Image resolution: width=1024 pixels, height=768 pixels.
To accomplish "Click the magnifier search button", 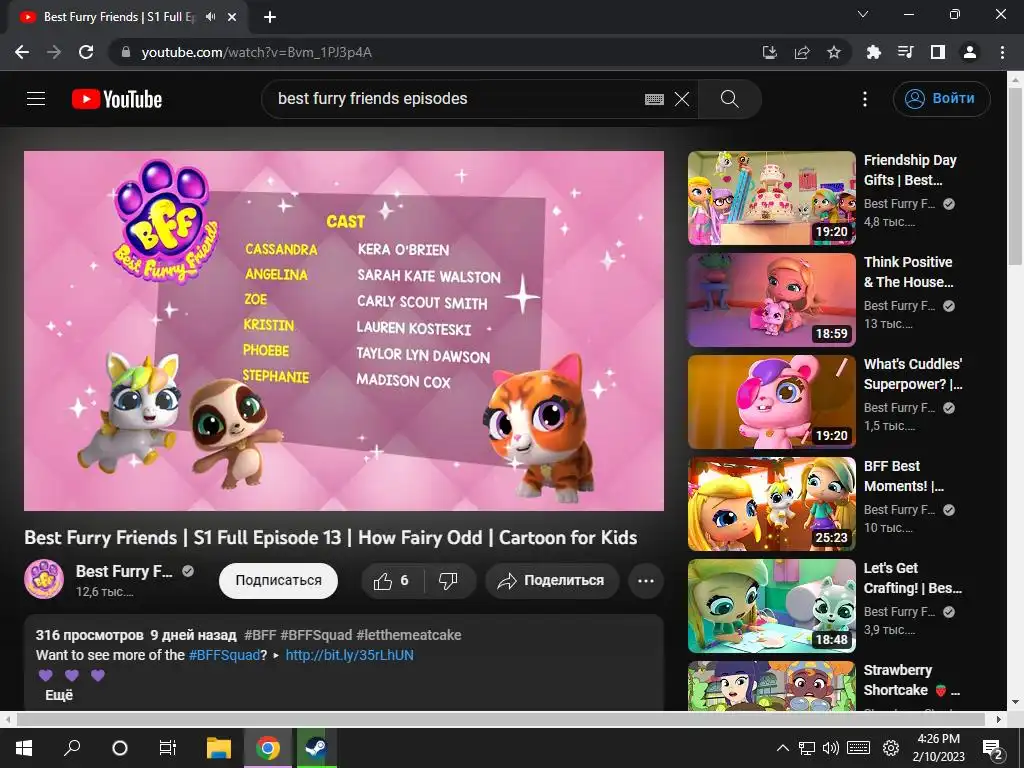I will 729,99.
